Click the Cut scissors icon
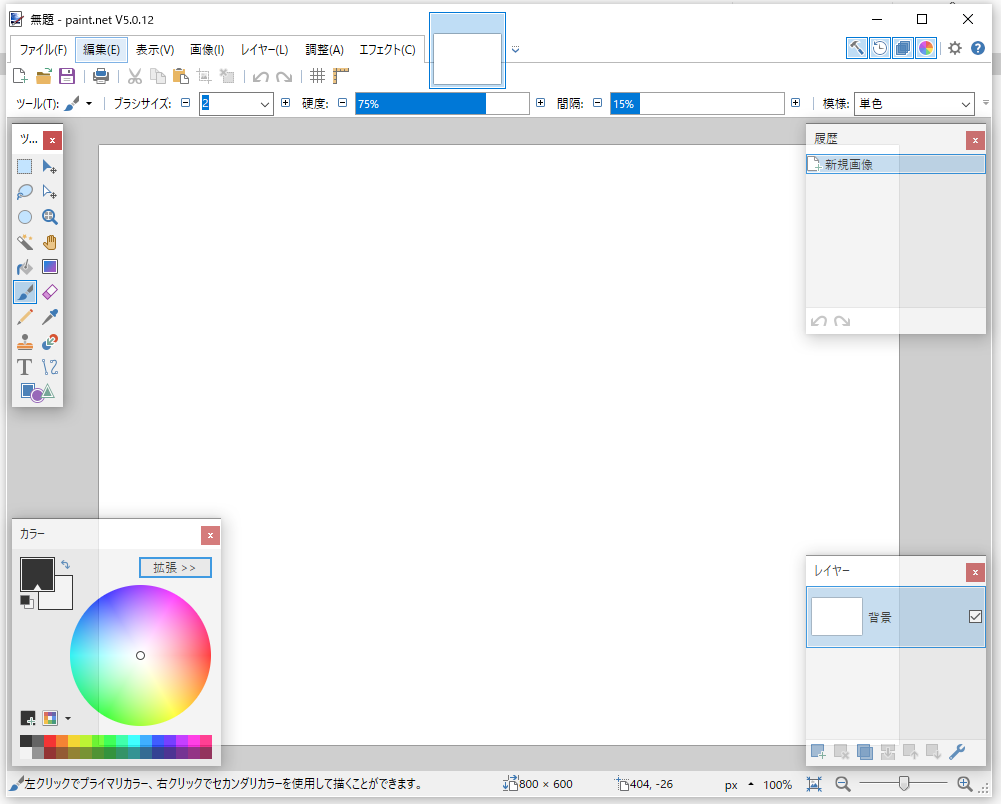 (134, 76)
